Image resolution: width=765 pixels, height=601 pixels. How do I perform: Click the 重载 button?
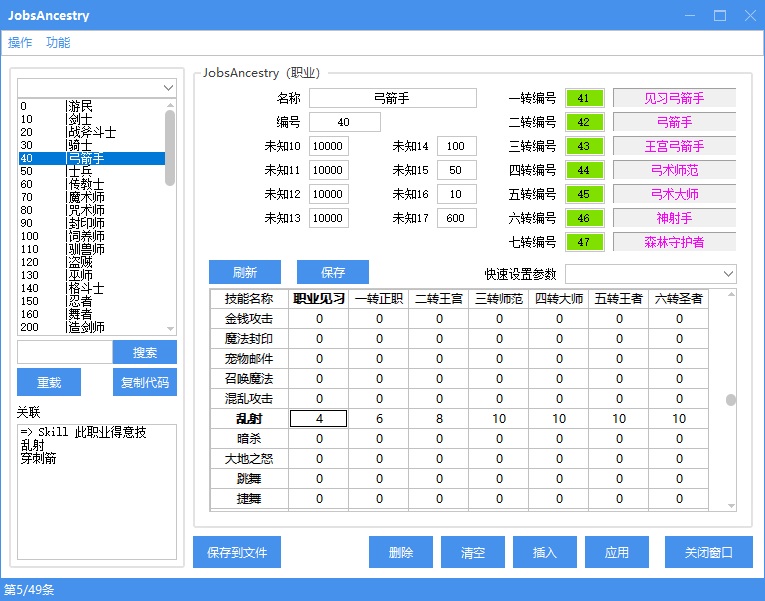[x=48, y=382]
